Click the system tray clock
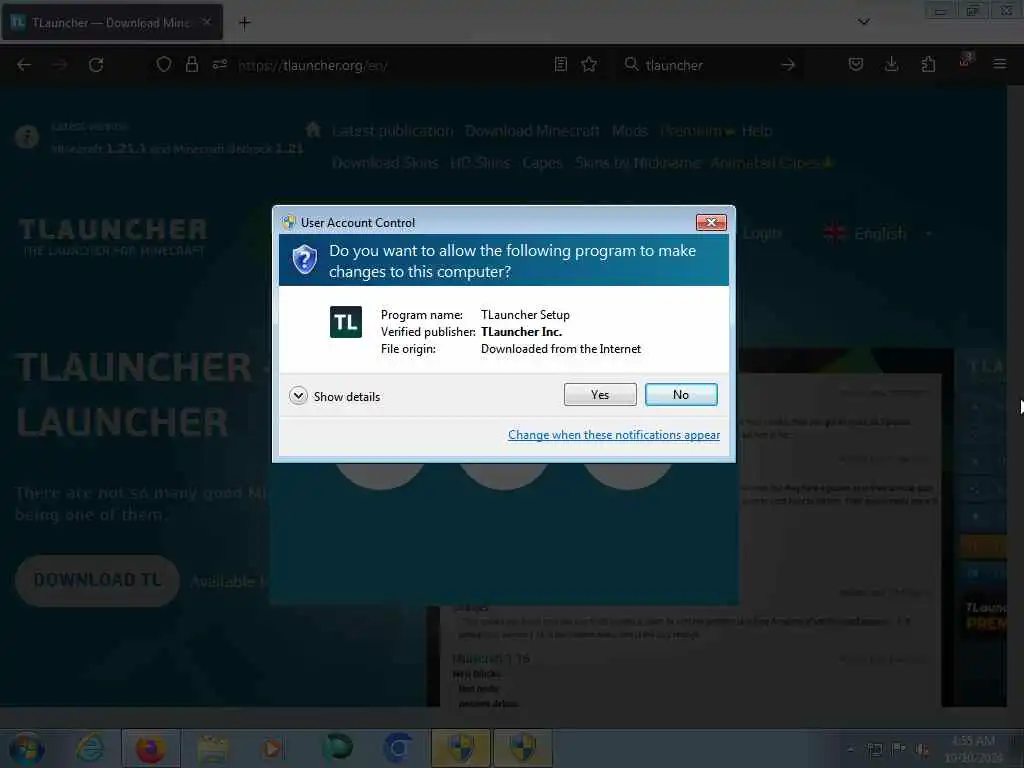 coord(973,748)
